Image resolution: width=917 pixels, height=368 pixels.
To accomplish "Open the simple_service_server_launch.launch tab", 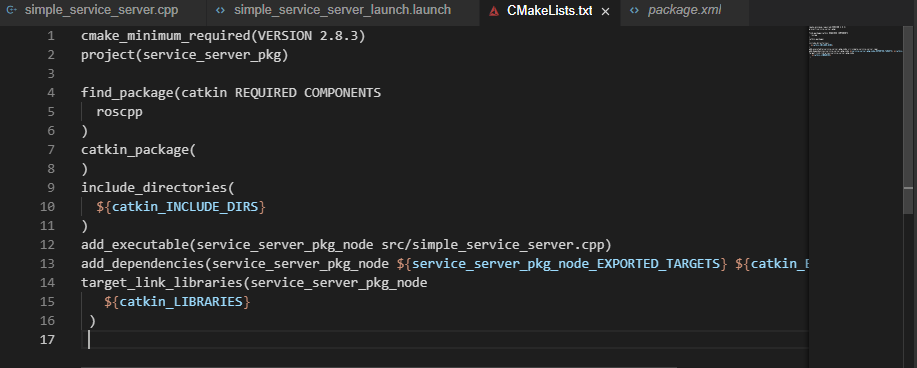I will pyautogui.click(x=343, y=11).
